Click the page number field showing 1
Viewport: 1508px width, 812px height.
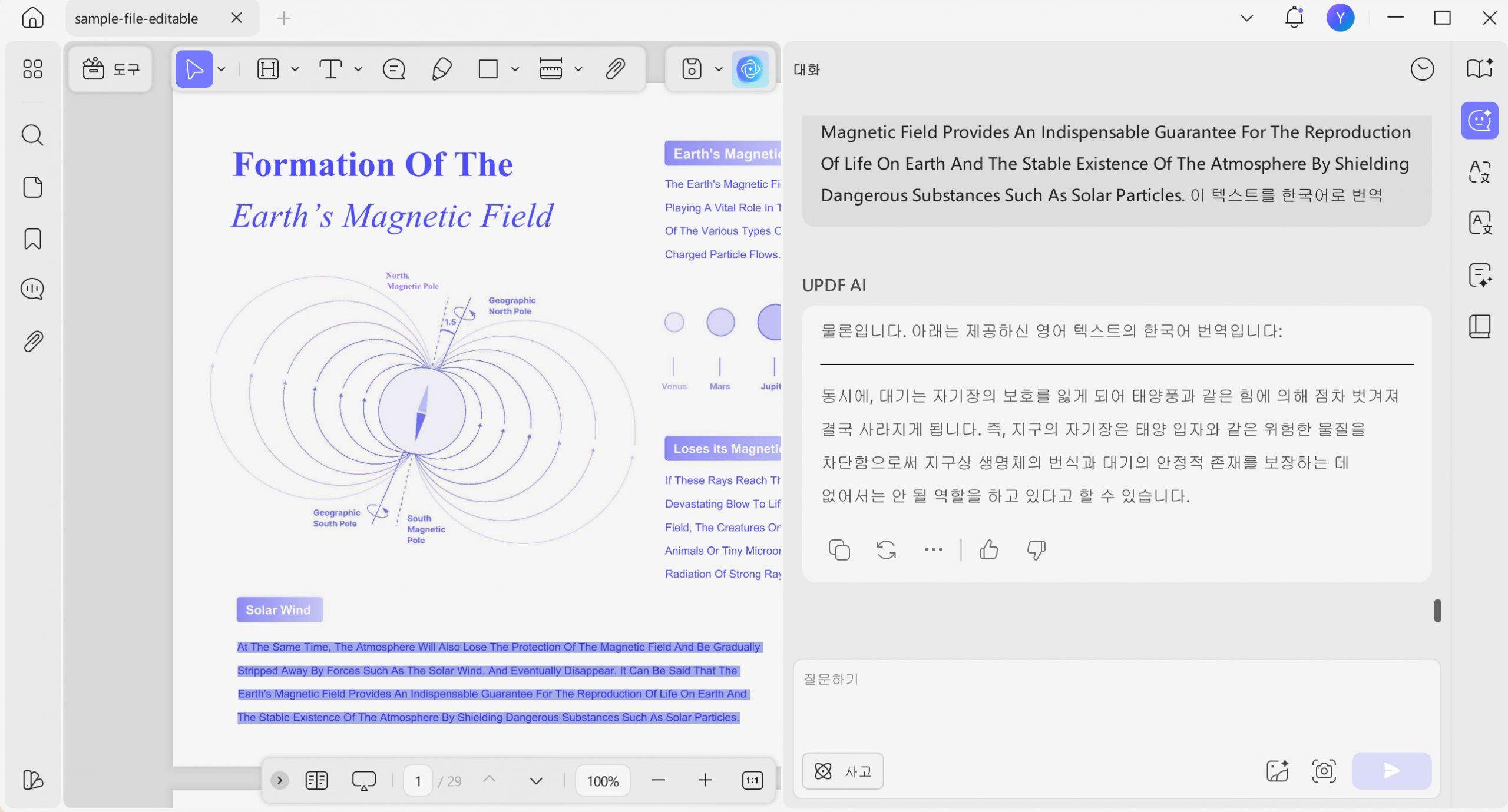click(x=418, y=781)
